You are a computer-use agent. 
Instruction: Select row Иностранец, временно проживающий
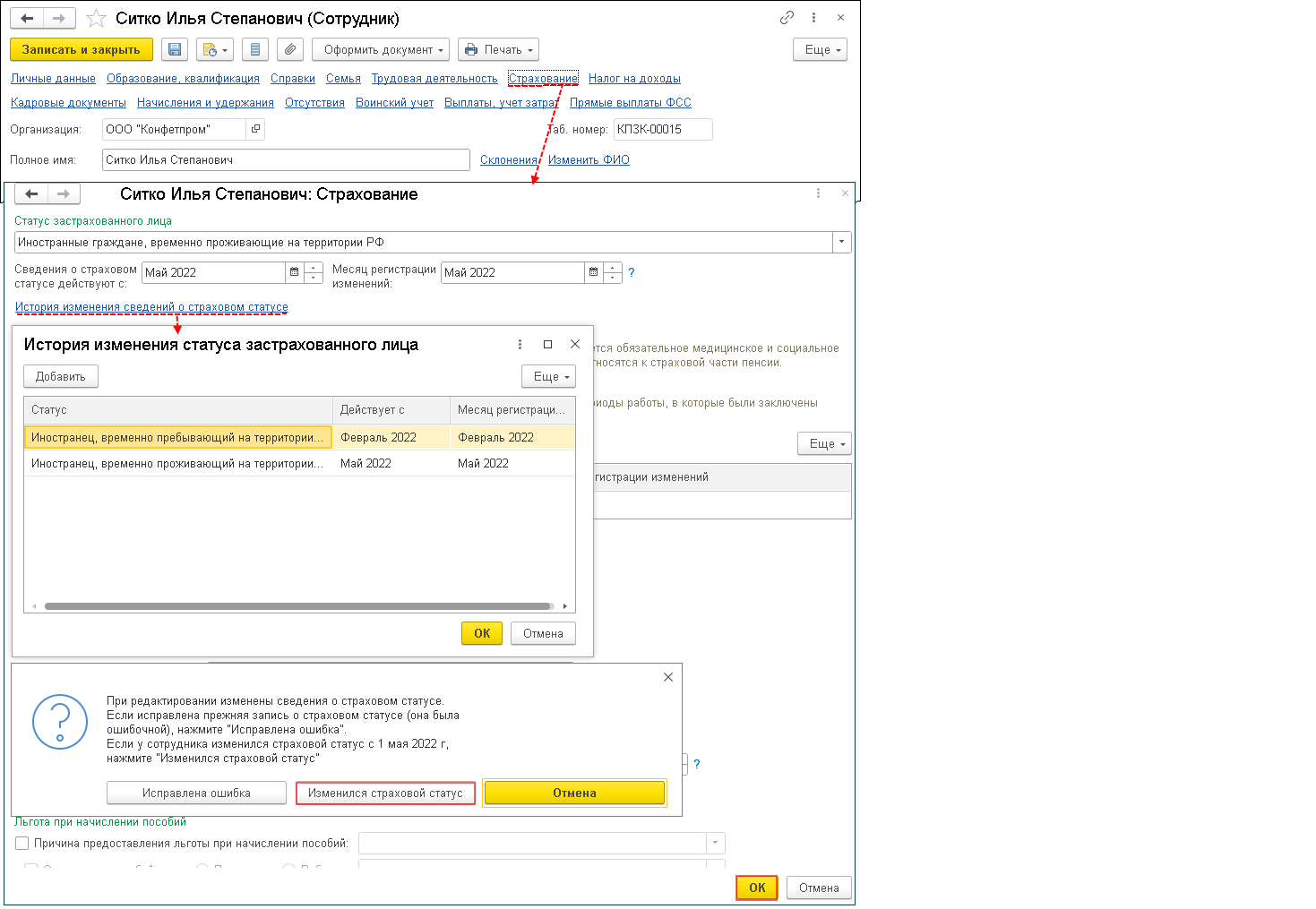click(x=299, y=463)
